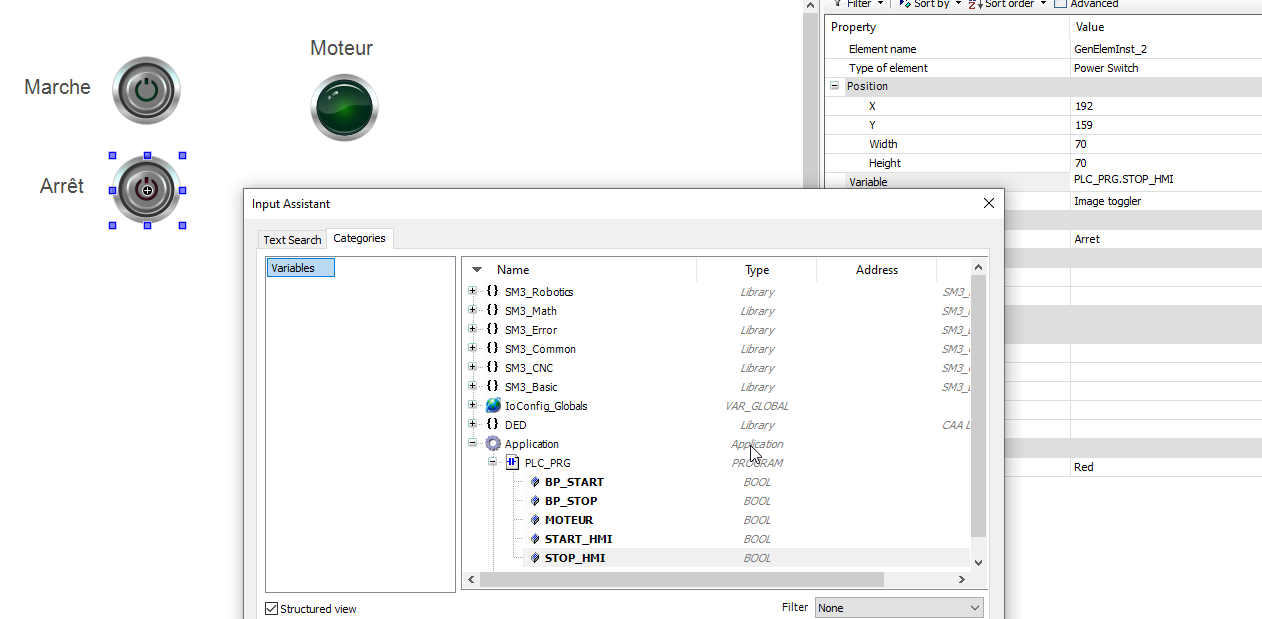Click the Sort order A-Z icon
The width and height of the screenshot is (1262, 619).
click(x=972, y=4)
